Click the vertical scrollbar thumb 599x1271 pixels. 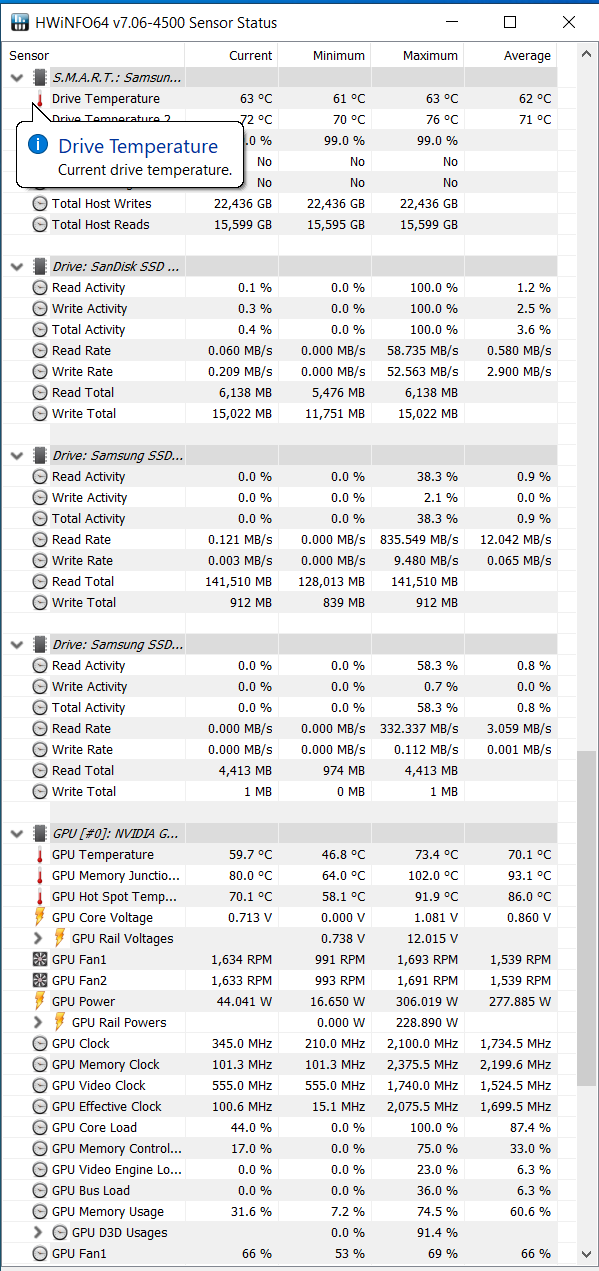pyautogui.click(x=587, y=918)
